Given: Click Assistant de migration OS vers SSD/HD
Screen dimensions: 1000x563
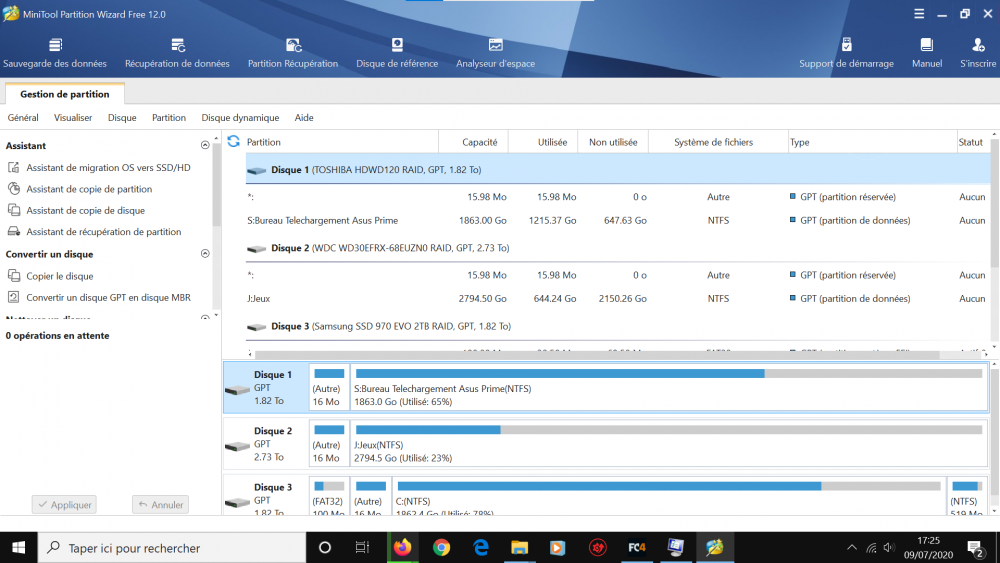Looking at the screenshot, I should (108, 168).
